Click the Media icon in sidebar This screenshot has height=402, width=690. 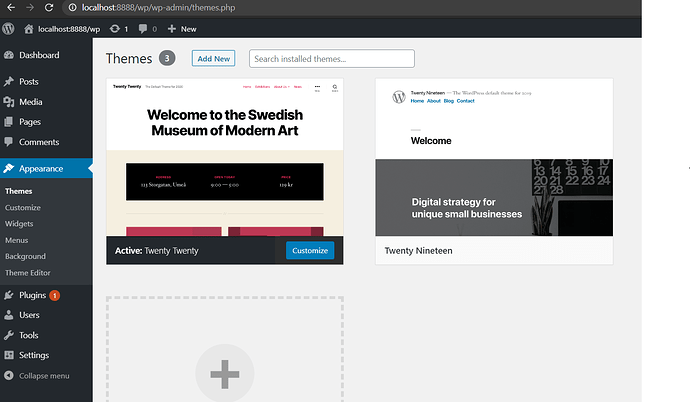pyautogui.click(x=9, y=102)
